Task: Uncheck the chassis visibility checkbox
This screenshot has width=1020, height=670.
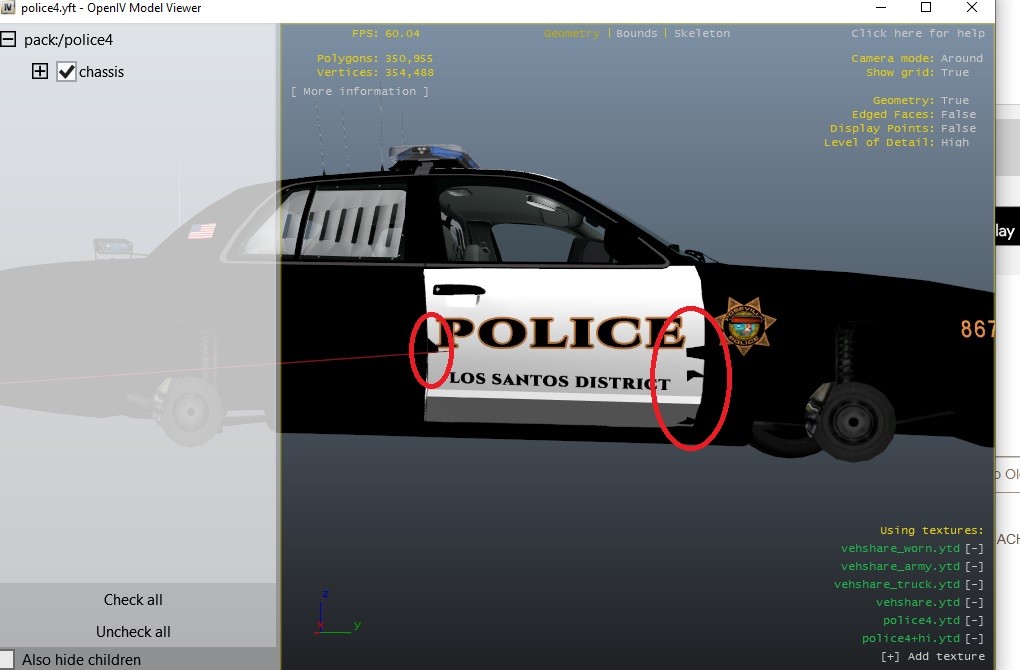Action: 66,72
